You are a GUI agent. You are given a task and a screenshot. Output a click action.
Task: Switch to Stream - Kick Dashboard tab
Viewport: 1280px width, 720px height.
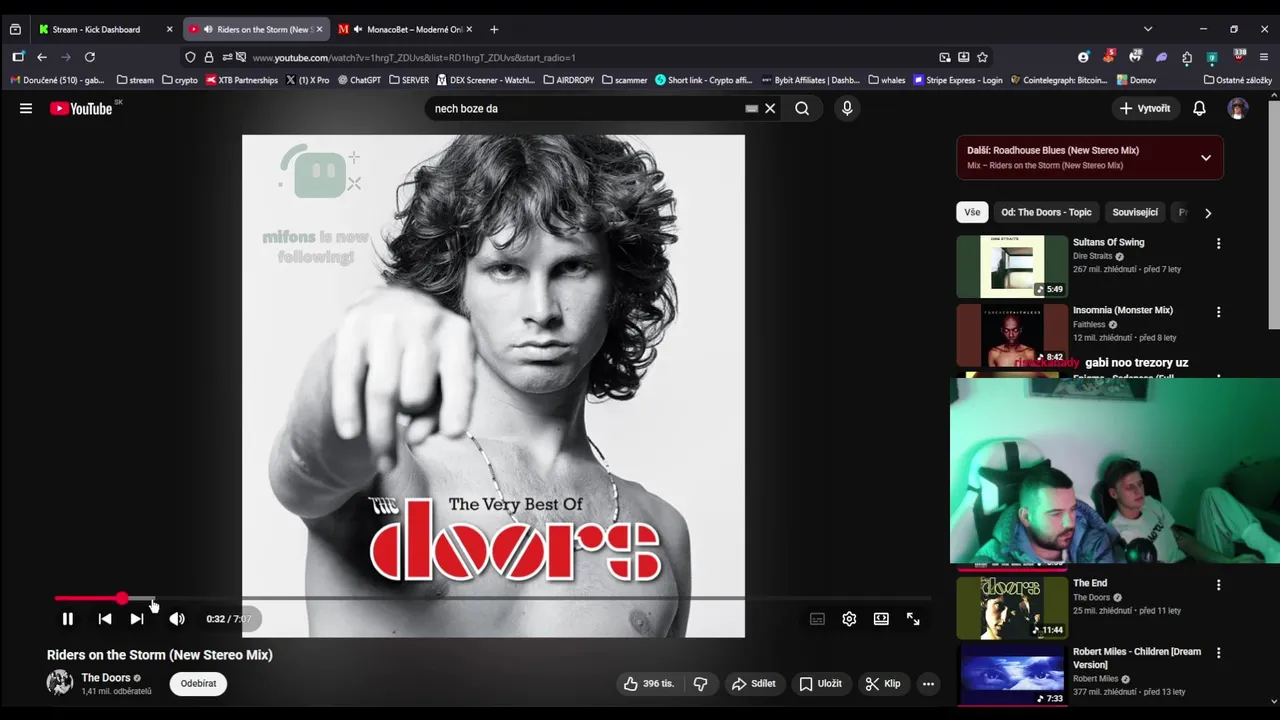click(105, 29)
